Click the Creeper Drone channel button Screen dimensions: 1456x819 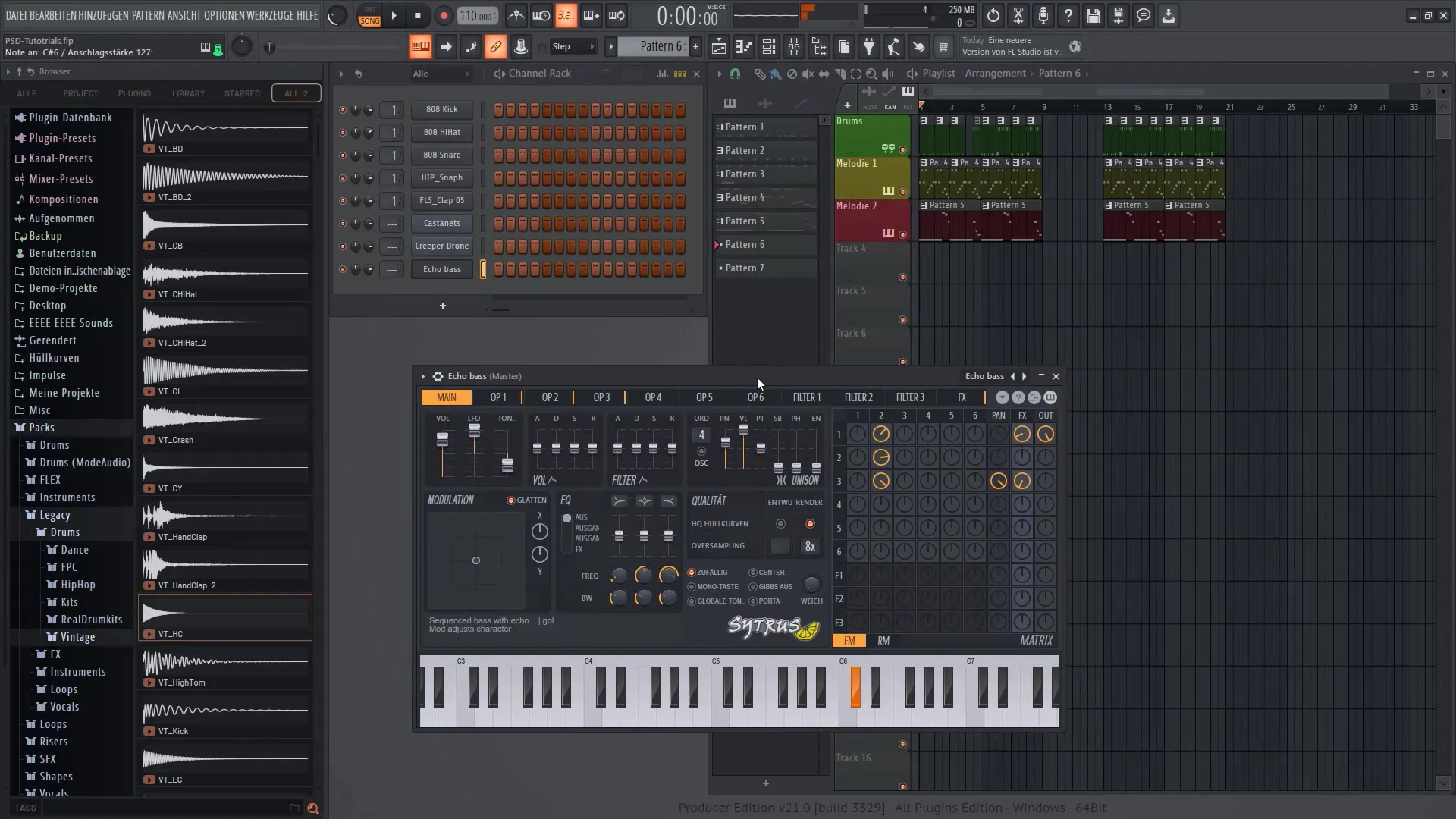(x=442, y=246)
